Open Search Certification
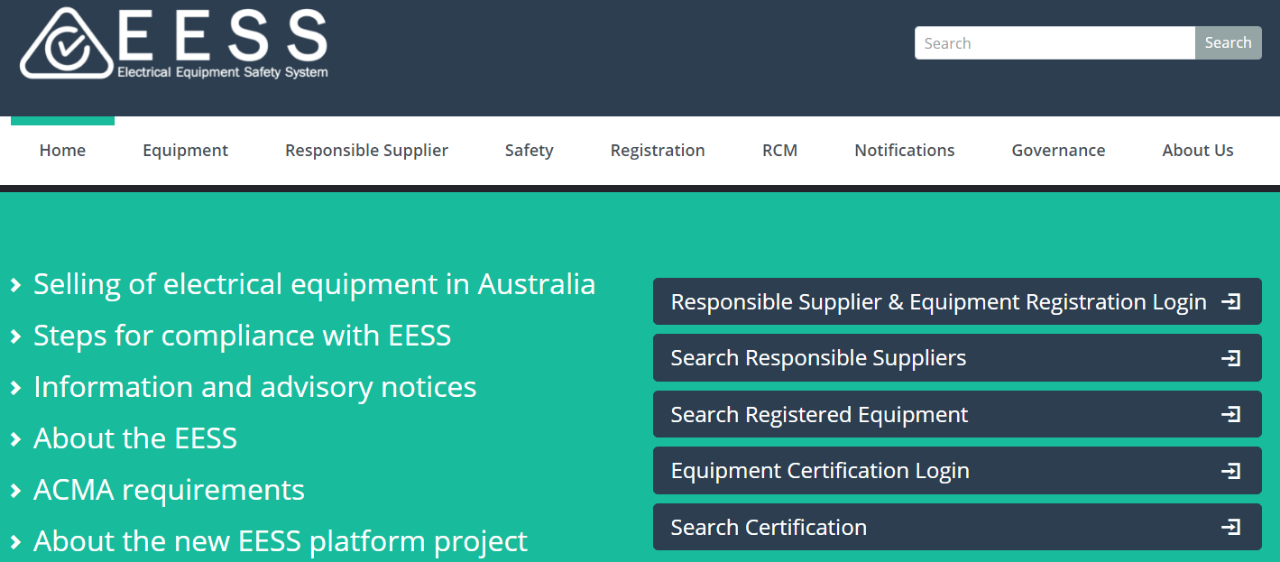The height and width of the screenshot is (562, 1280). [x=957, y=527]
